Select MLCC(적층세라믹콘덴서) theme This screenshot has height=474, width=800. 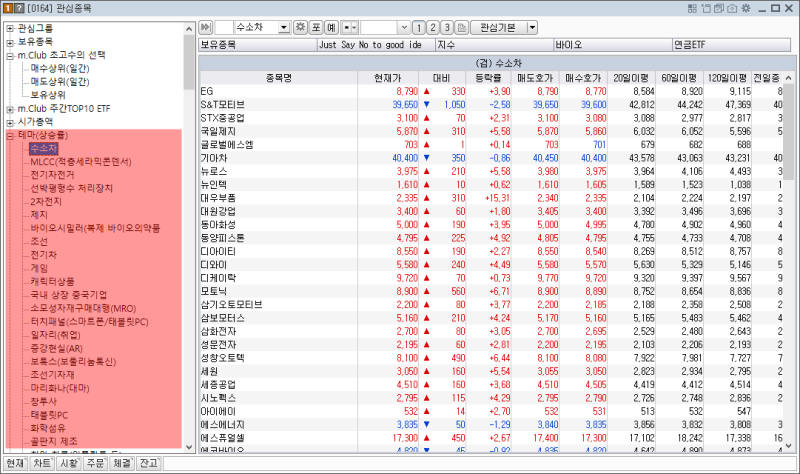coord(81,162)
